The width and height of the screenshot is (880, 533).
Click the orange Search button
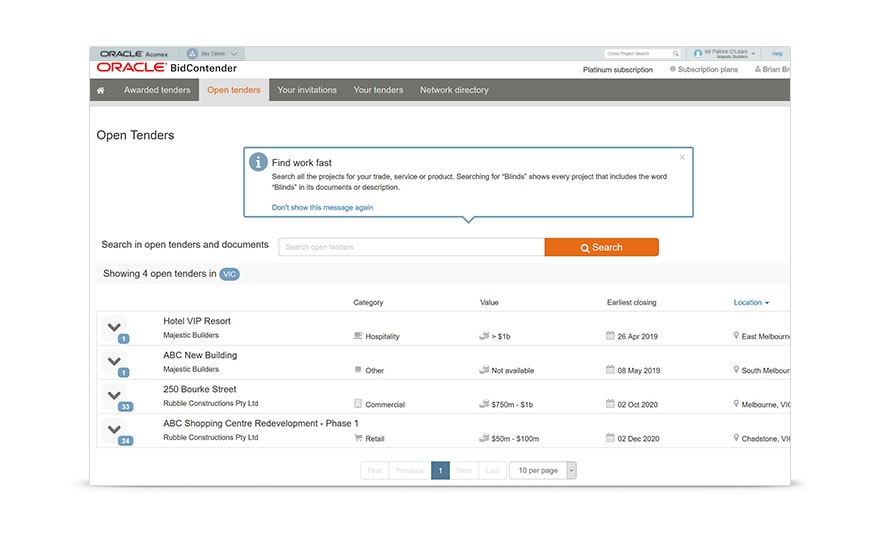pyautogui.click(x=602, y=247)
